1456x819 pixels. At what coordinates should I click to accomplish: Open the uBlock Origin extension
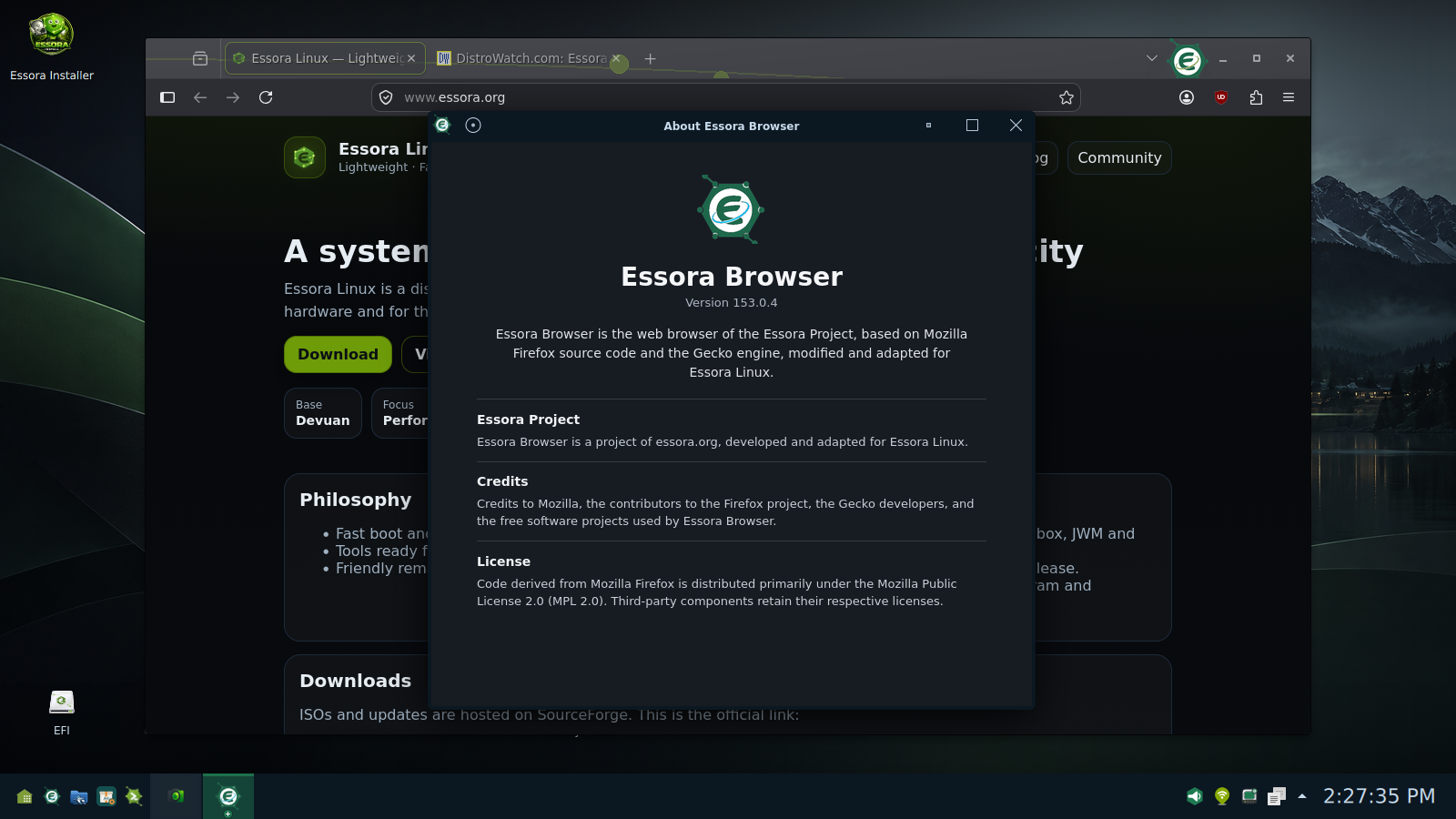[1221, 97]
